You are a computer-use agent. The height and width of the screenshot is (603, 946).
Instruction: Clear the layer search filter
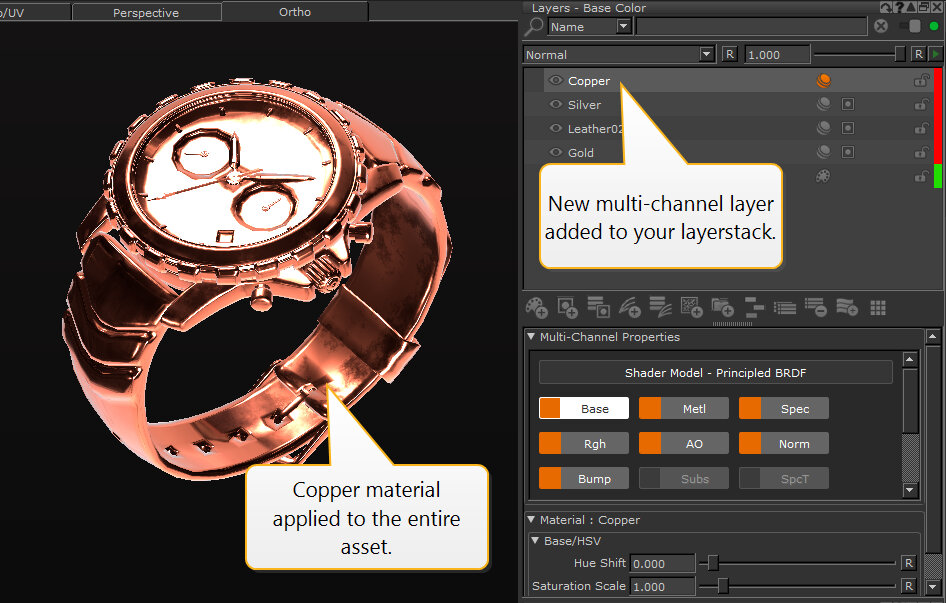(x=881, y=27)
